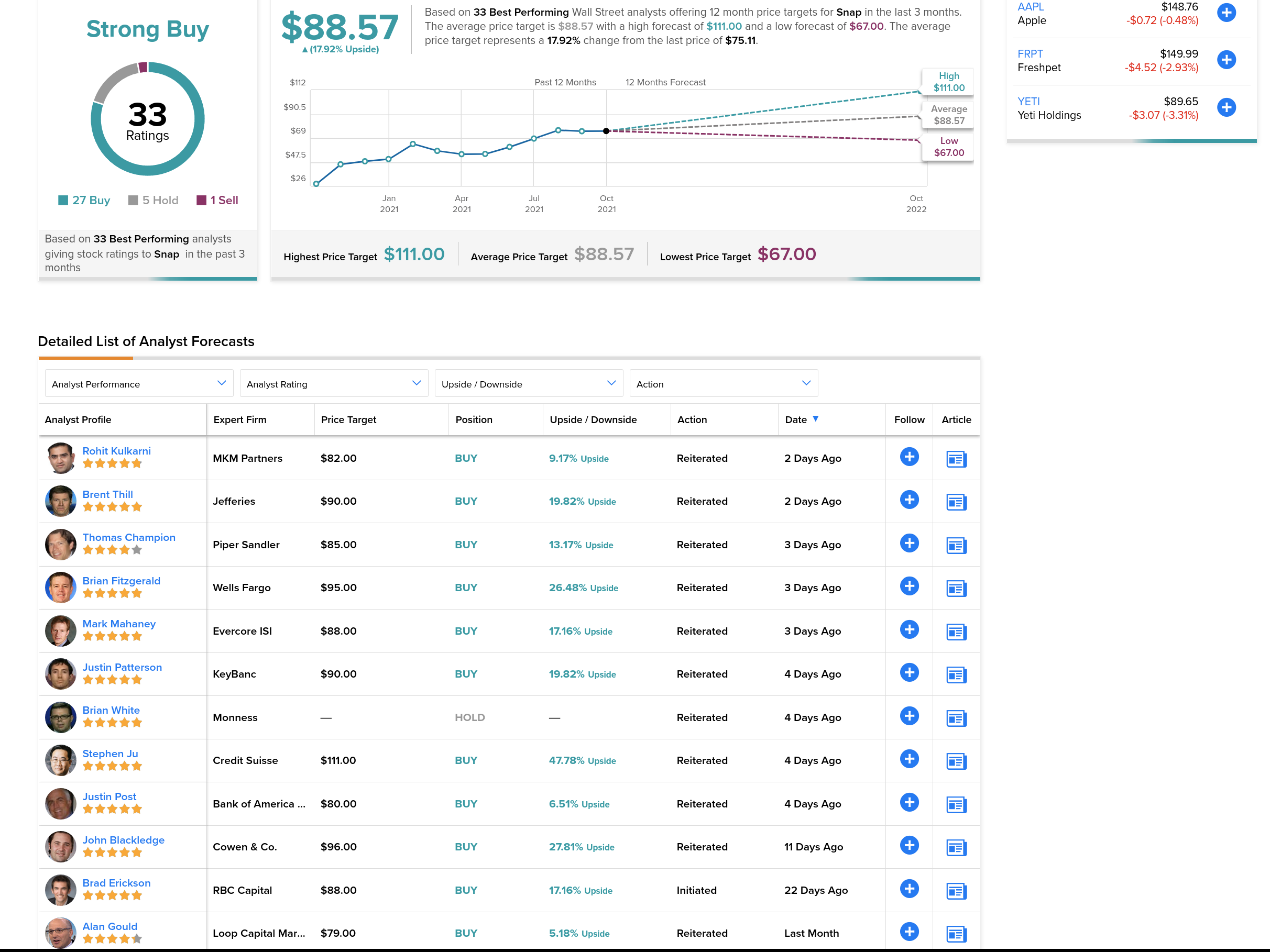Open article icon for MKM Partners row
The width and height of the screenshot is (1270, 952).
(957, 459)
